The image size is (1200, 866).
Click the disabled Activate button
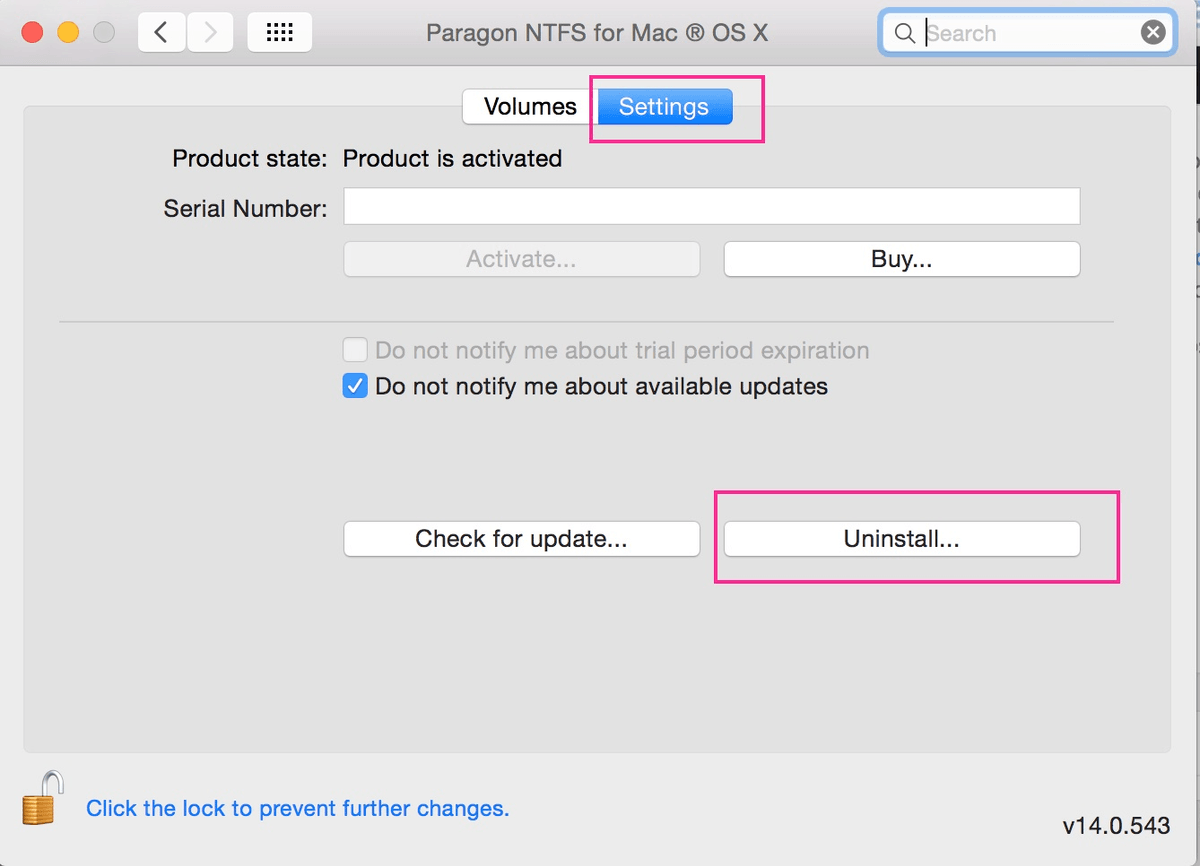pos(521,258)
